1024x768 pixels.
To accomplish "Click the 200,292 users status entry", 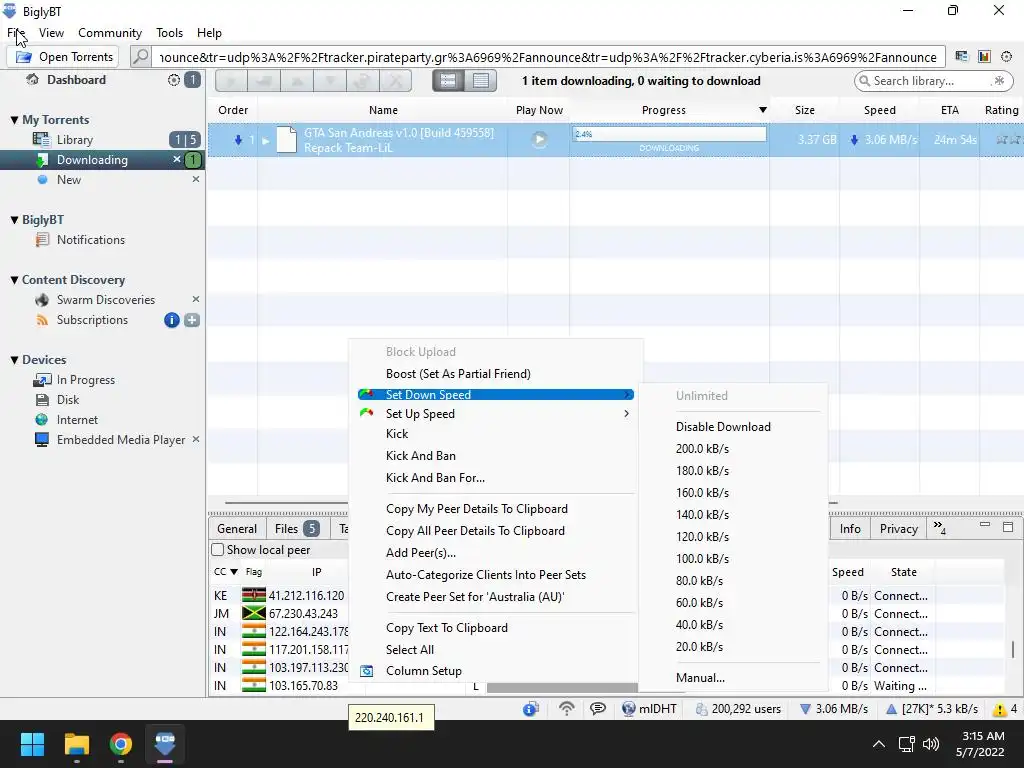I will [x=739, y=709].
